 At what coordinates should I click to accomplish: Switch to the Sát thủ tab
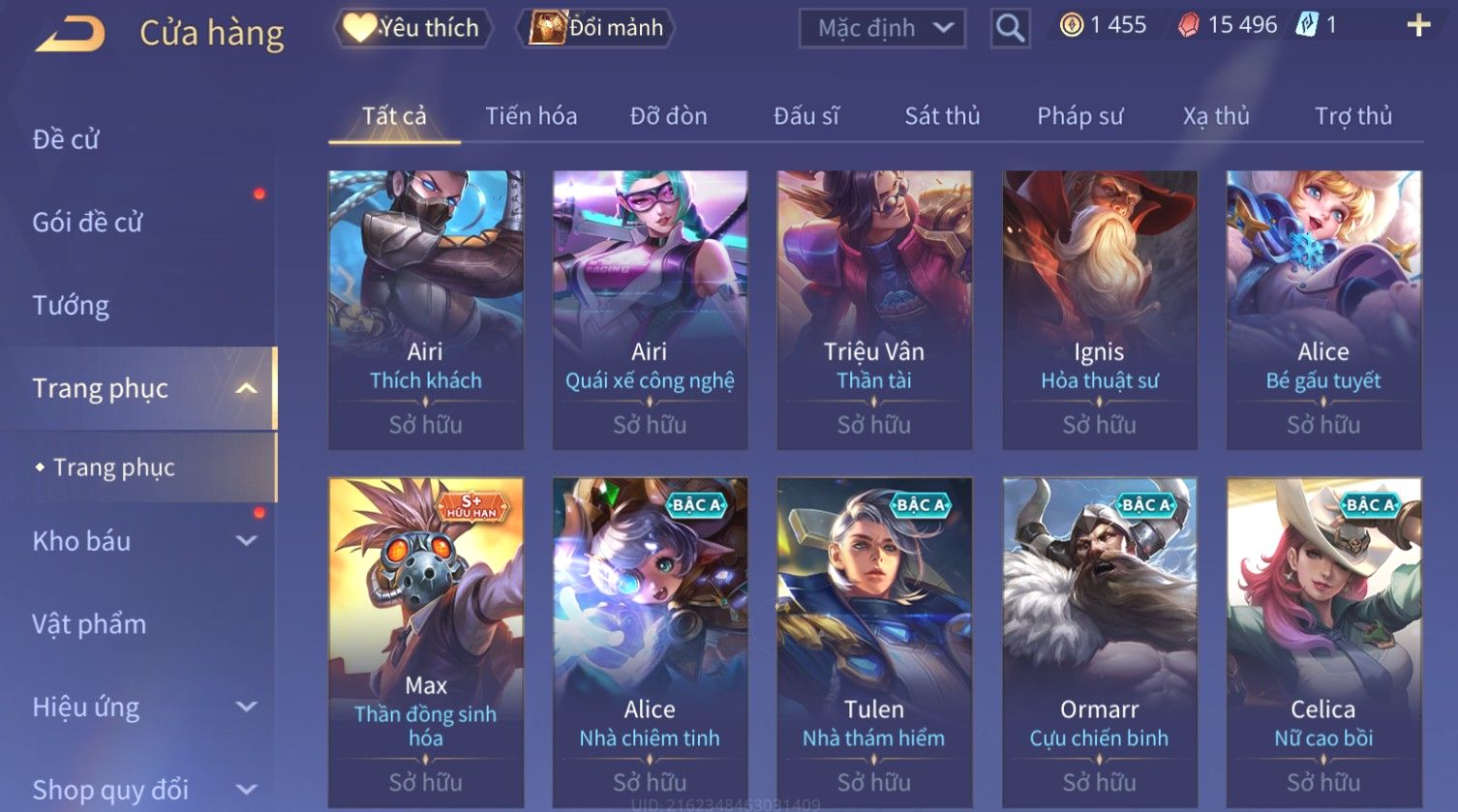[x=942, y=116]
